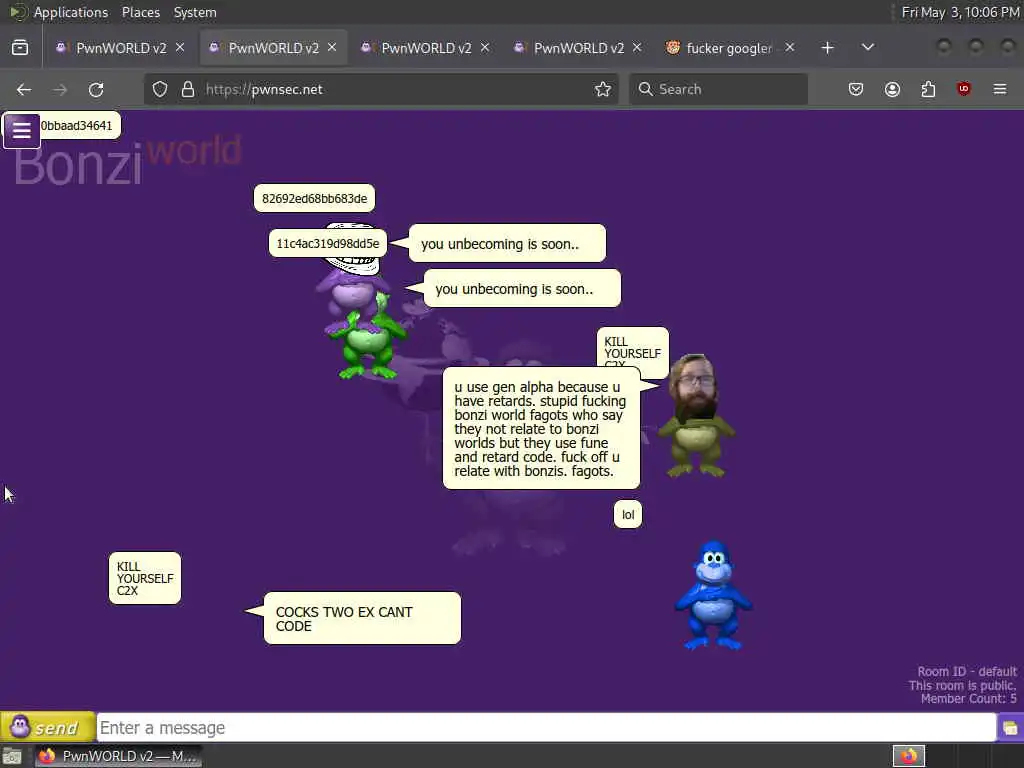Close the googler tab
1024x768 pixels.
coord(790,48)
